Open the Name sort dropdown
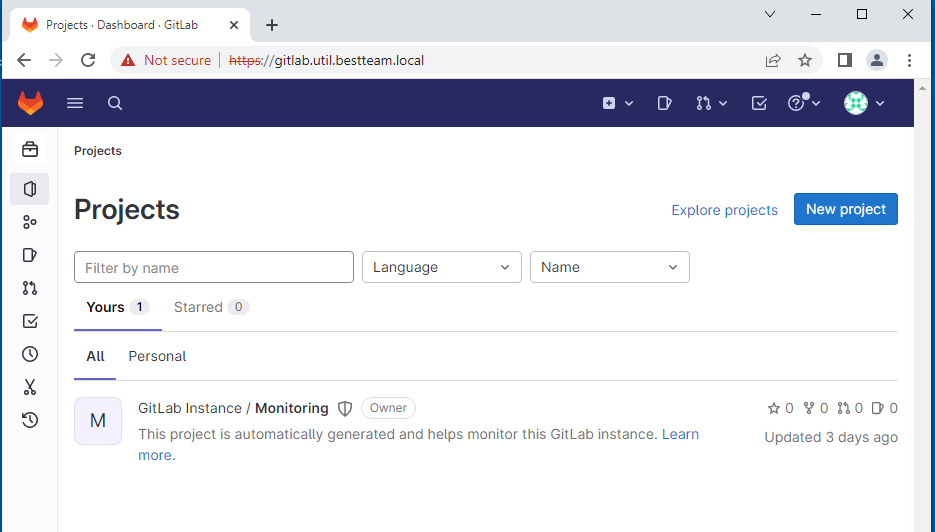This screenshot has width=935, height=532. click(x=610, y=267)
